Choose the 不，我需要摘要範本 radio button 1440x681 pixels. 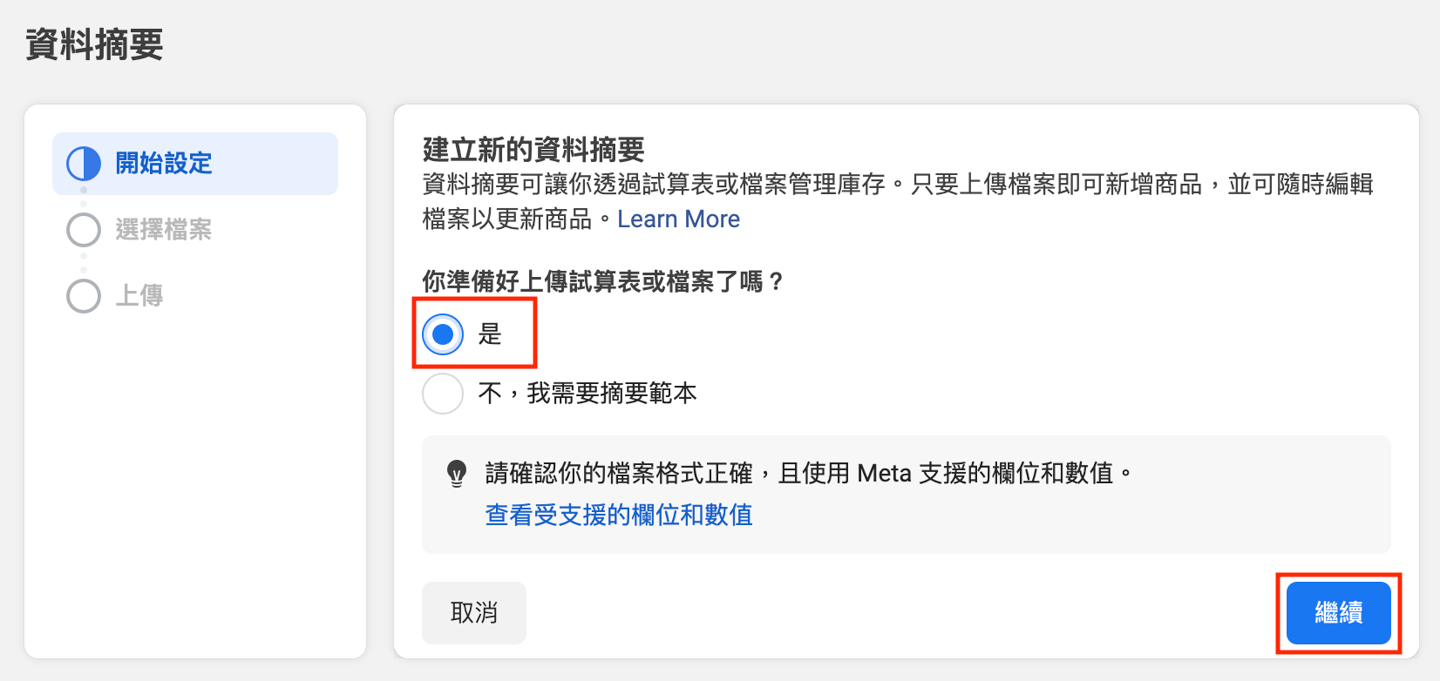443,394
